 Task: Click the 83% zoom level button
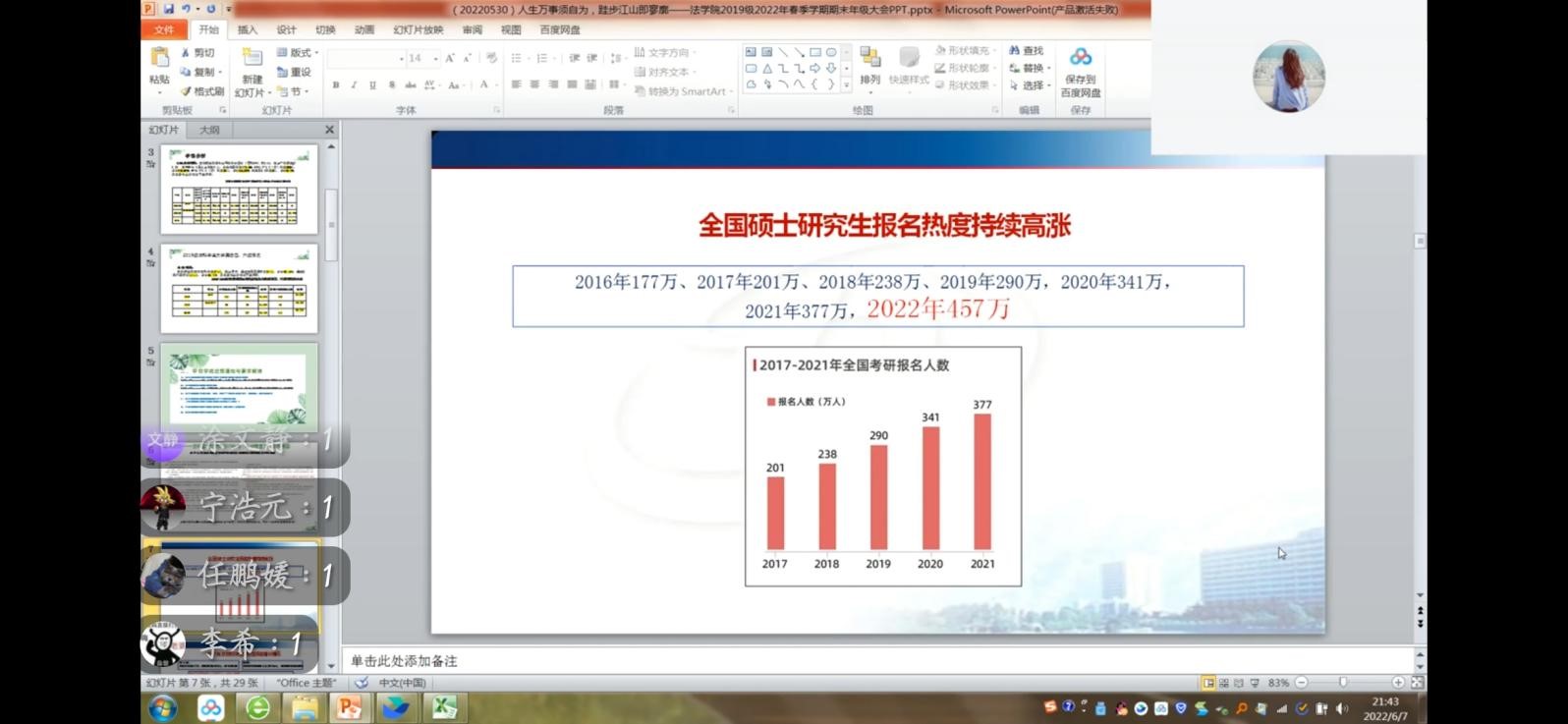point(1278,682)
